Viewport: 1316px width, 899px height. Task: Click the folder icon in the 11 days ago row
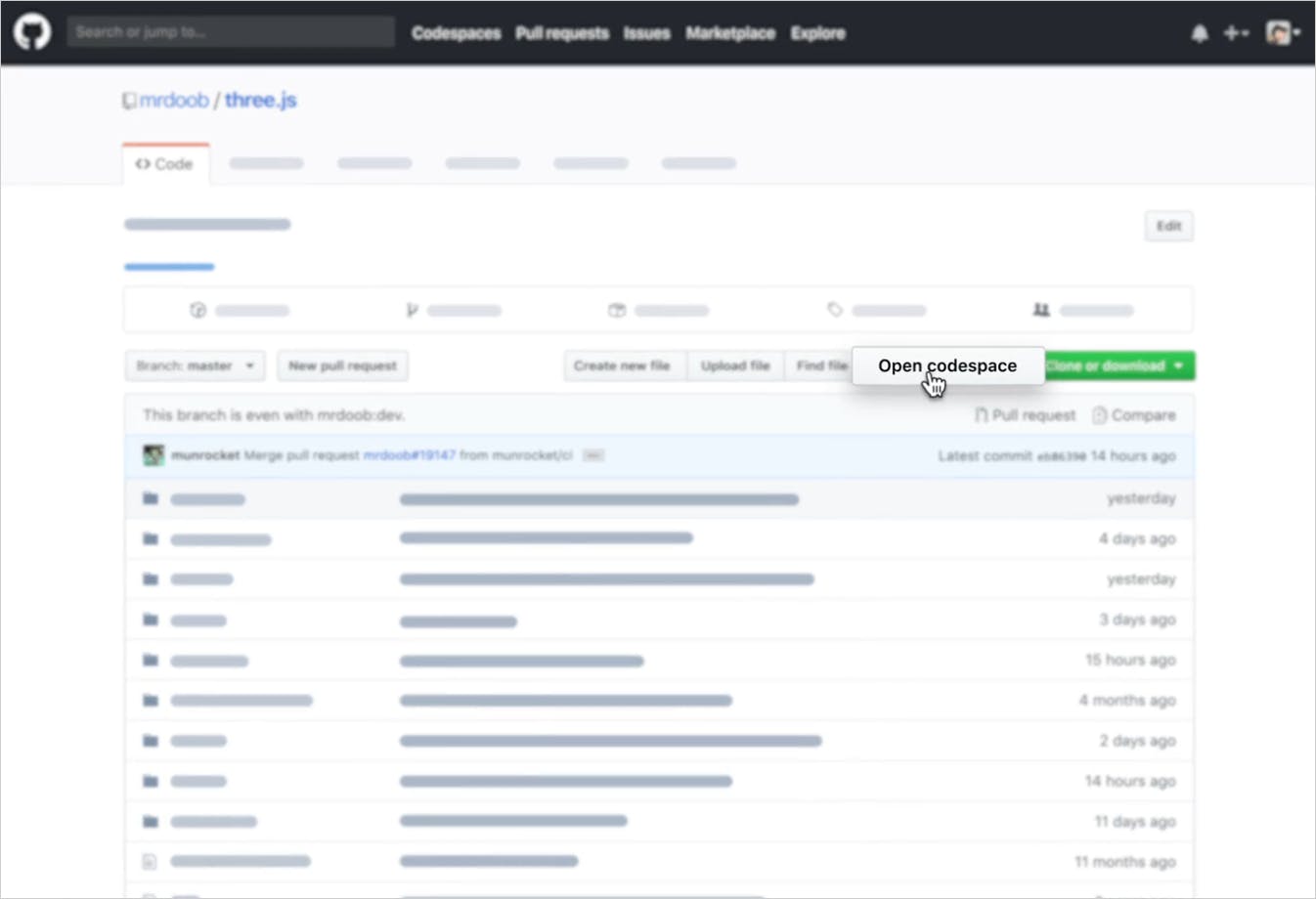(x=151, y=822)
